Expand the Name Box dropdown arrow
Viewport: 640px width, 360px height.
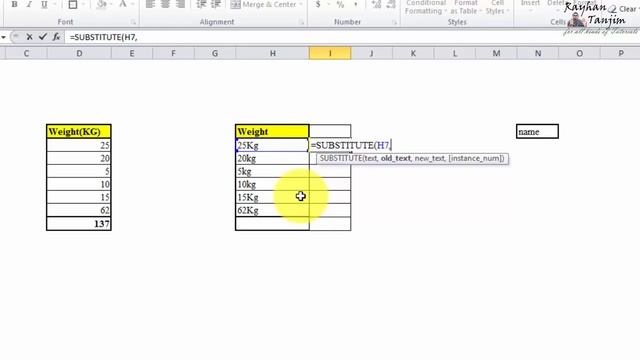pos(3,38)
